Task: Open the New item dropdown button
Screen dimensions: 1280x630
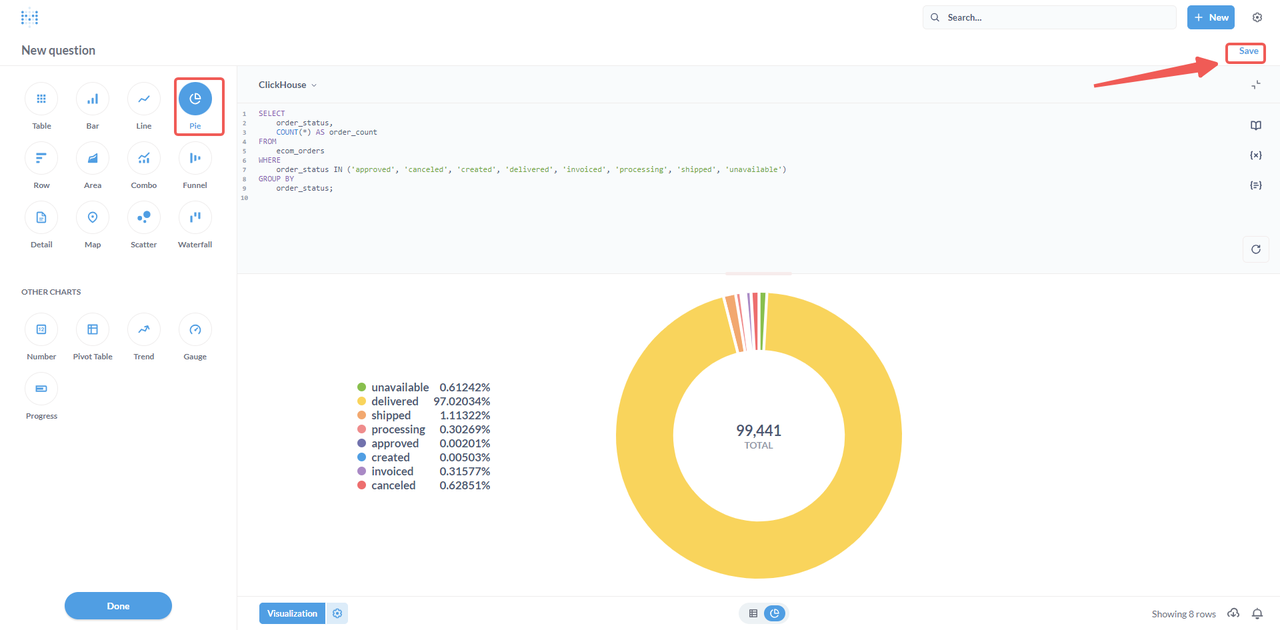Action: tap(1211, 17)
